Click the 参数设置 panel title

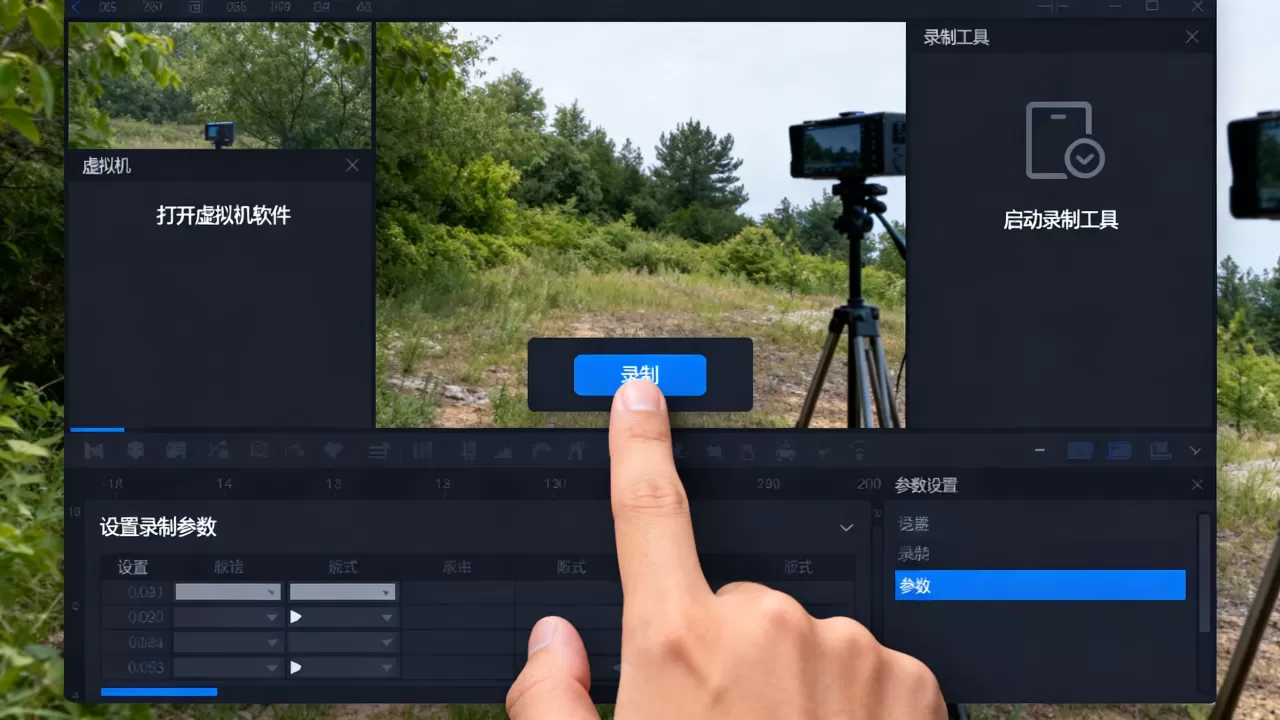(x=926, y=485)
